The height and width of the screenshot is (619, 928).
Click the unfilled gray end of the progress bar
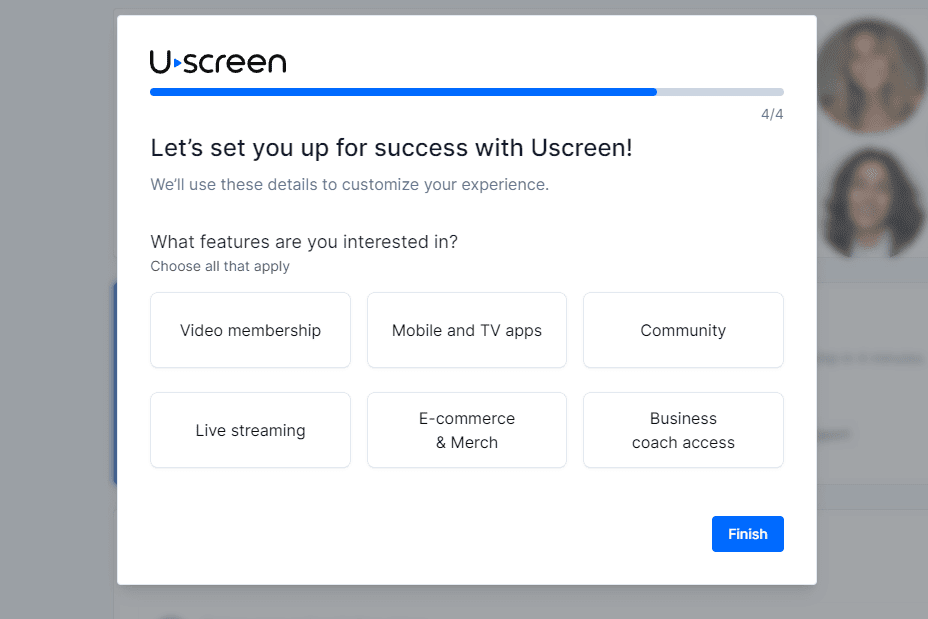tap(720, 91)
